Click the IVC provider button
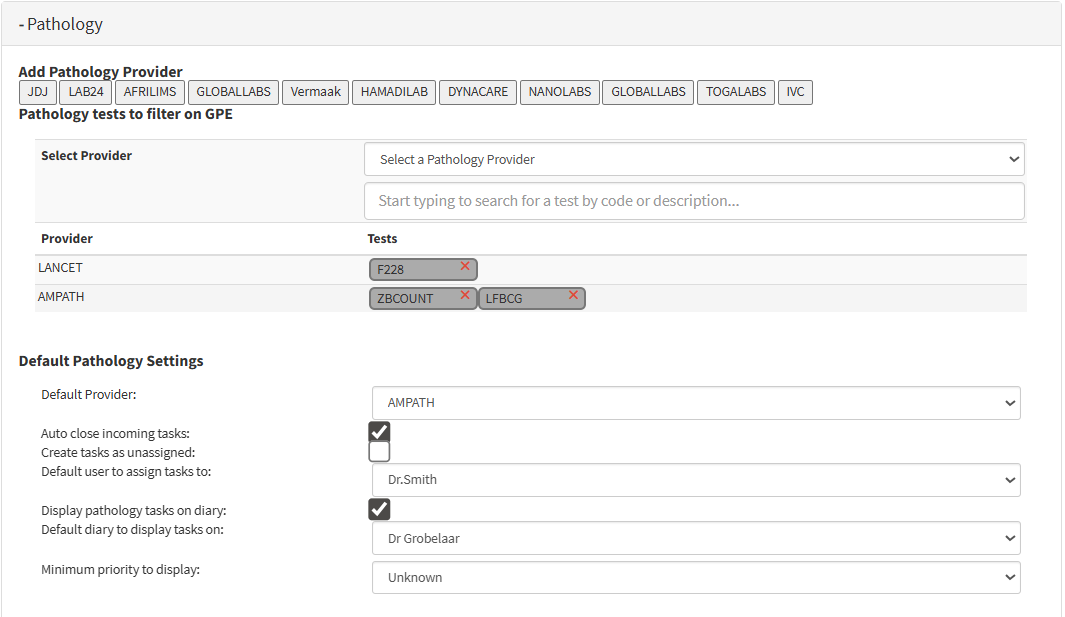The width and height of the screenshot is (1065, 617). 795,92
